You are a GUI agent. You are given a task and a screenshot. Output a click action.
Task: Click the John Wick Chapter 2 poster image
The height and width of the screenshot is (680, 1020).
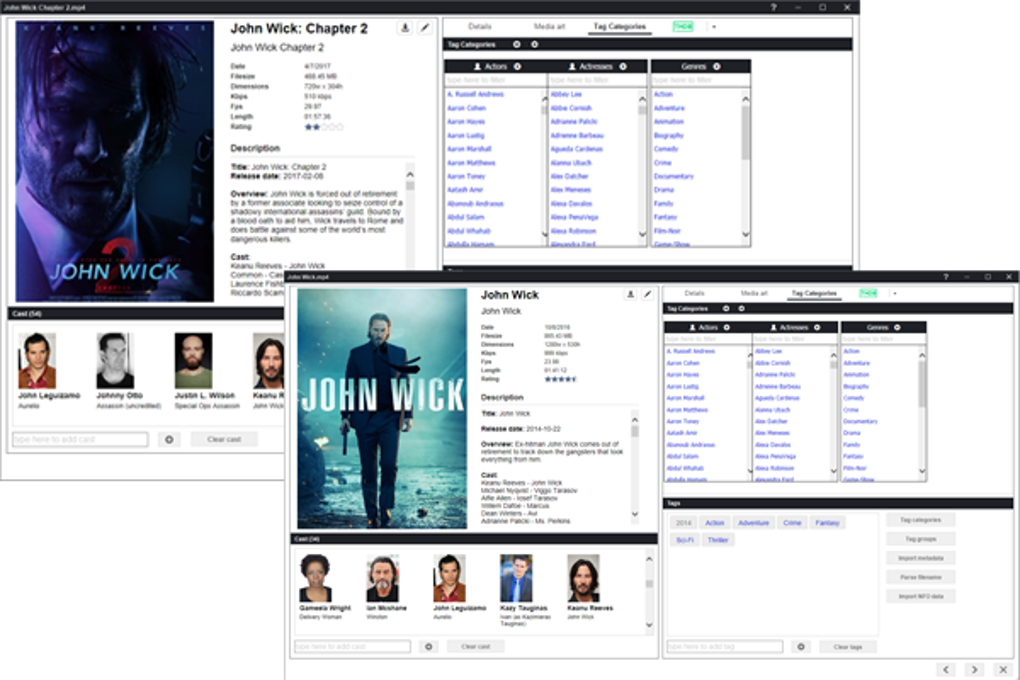pos(114,161)
